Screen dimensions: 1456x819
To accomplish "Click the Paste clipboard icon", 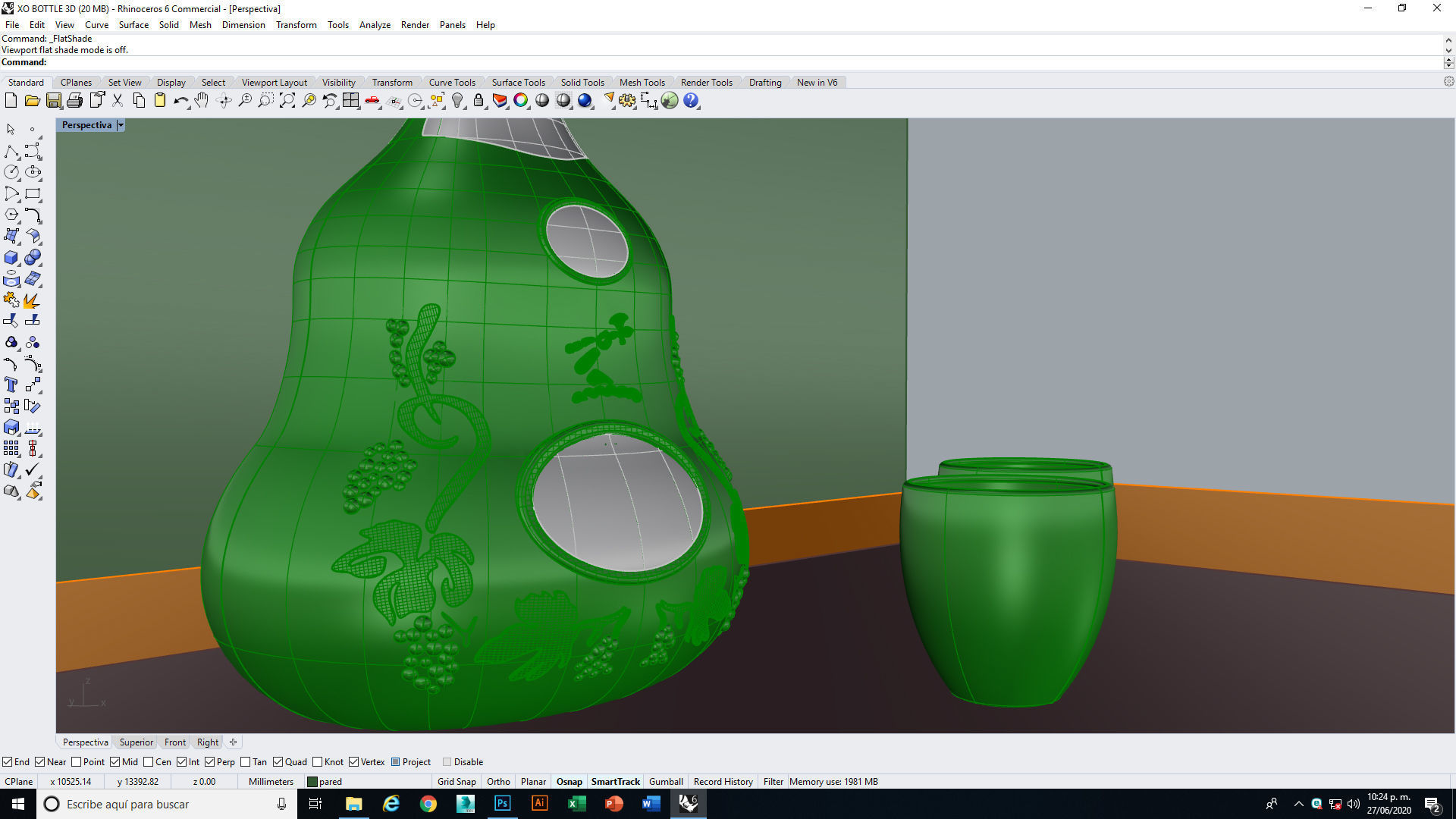I will 160,100.
